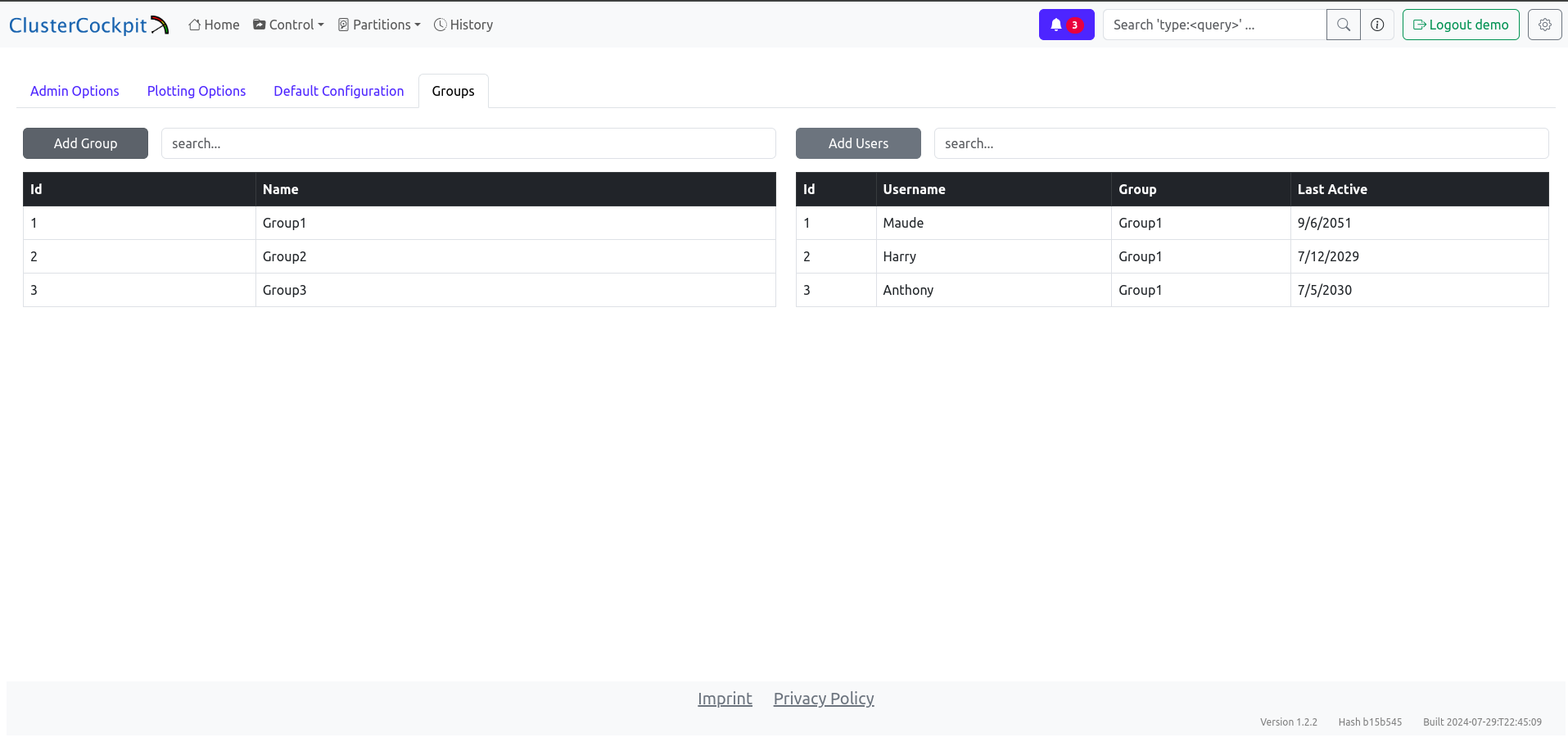Expand the Partitions dropdown menu
The height and width of the screenshot is (742, 1568).
click(379, 25)
